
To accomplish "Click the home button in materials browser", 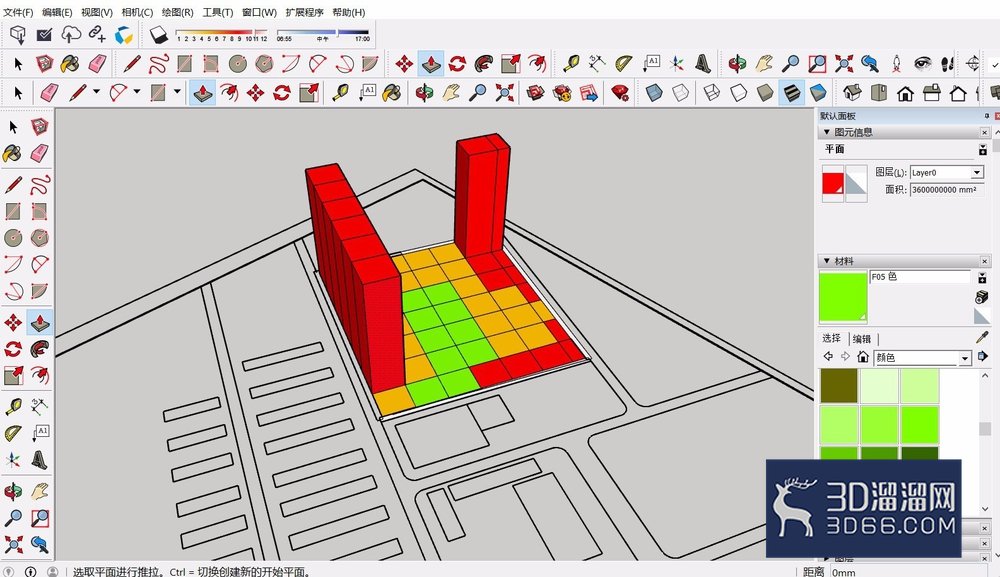I will pos(863,356).
